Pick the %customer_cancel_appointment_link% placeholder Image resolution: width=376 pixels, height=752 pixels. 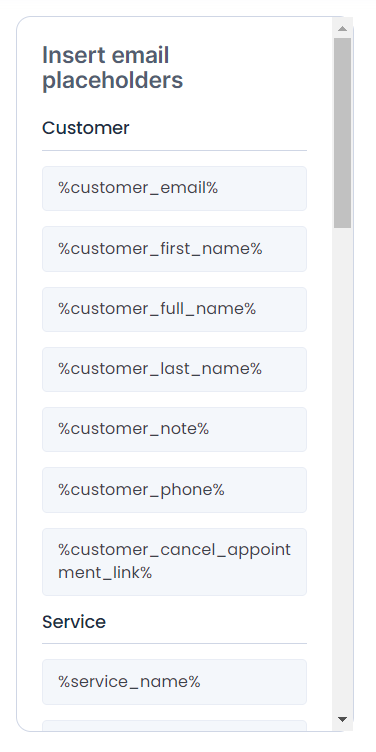pyautogui.click(x=174, y=562)
